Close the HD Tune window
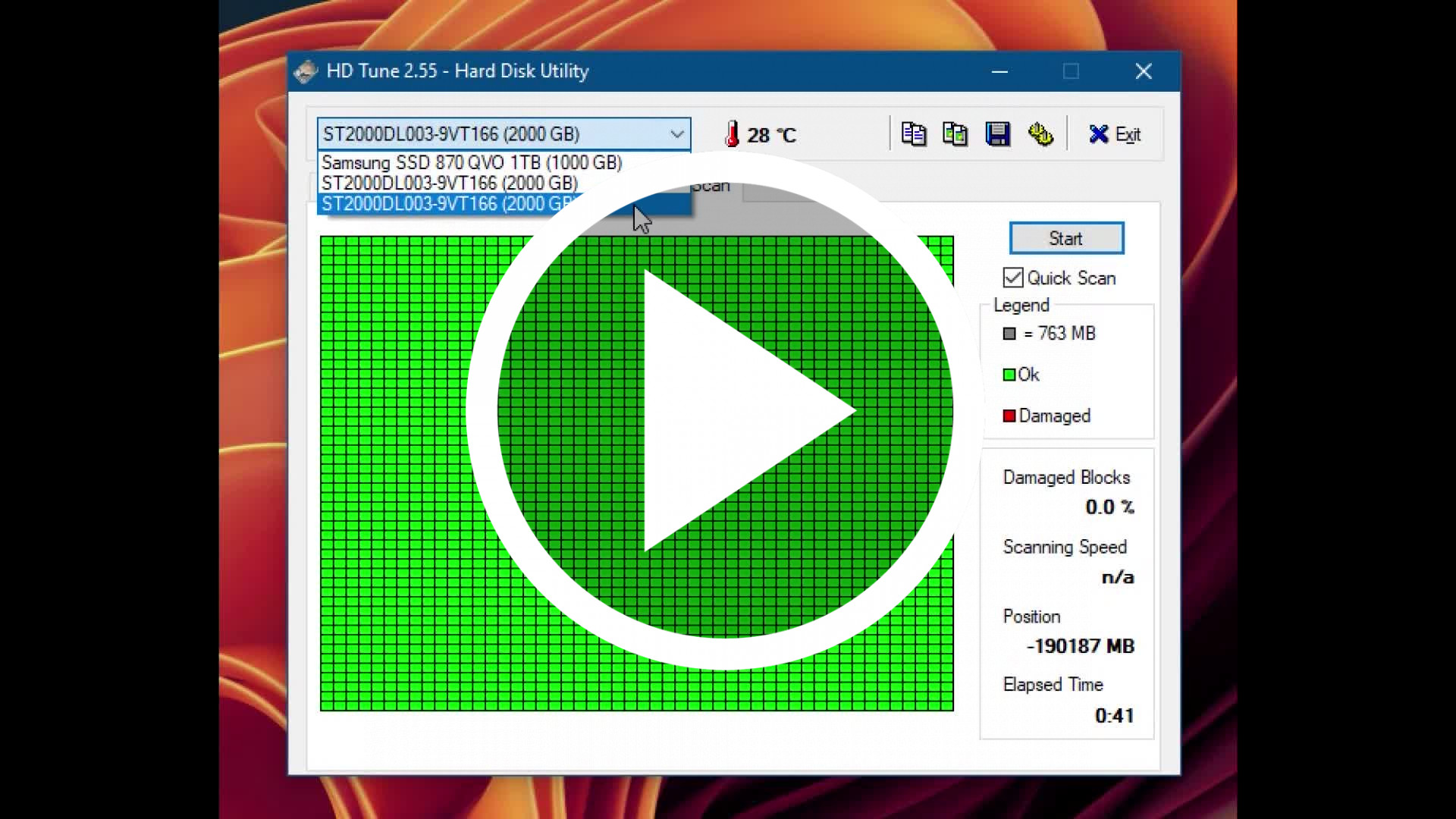The width and height of the screenshot is (1456, 819). coord(1144,71)
